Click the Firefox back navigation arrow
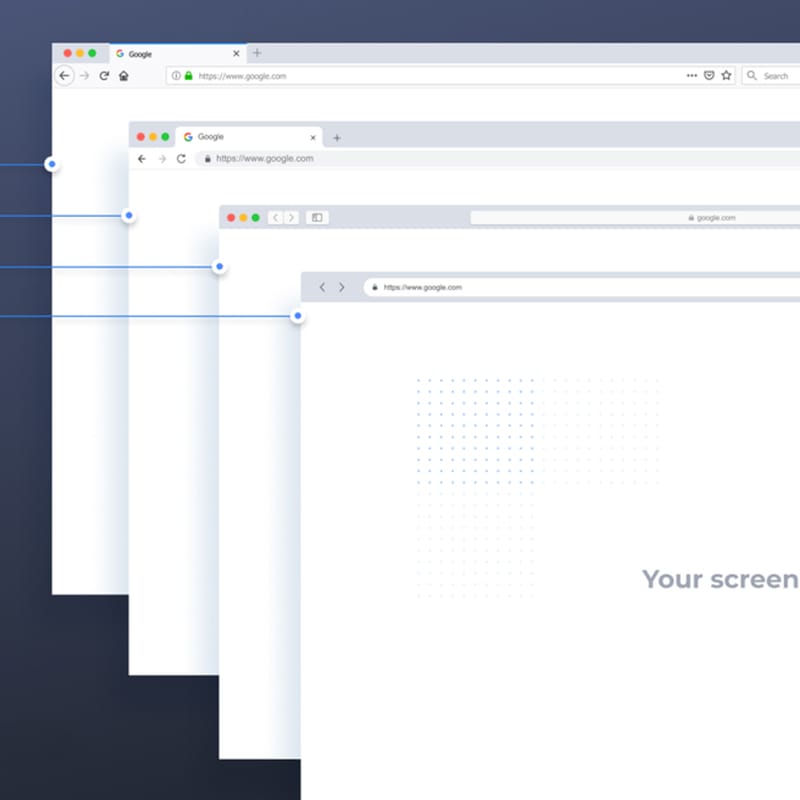The height and width of the screenshot is (800, 800). (64, 75)
